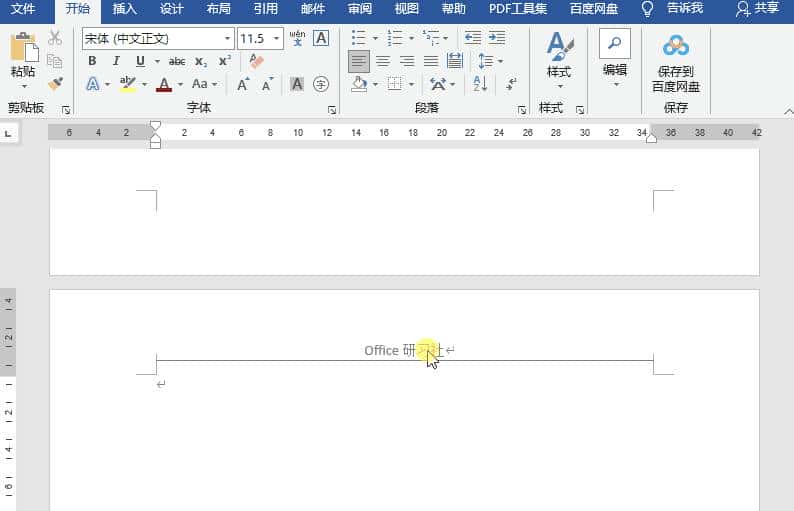The width and height of the screenshot is (794, 511).
Task: Save to Baidu Netdisk
Action: click(676, 64)
